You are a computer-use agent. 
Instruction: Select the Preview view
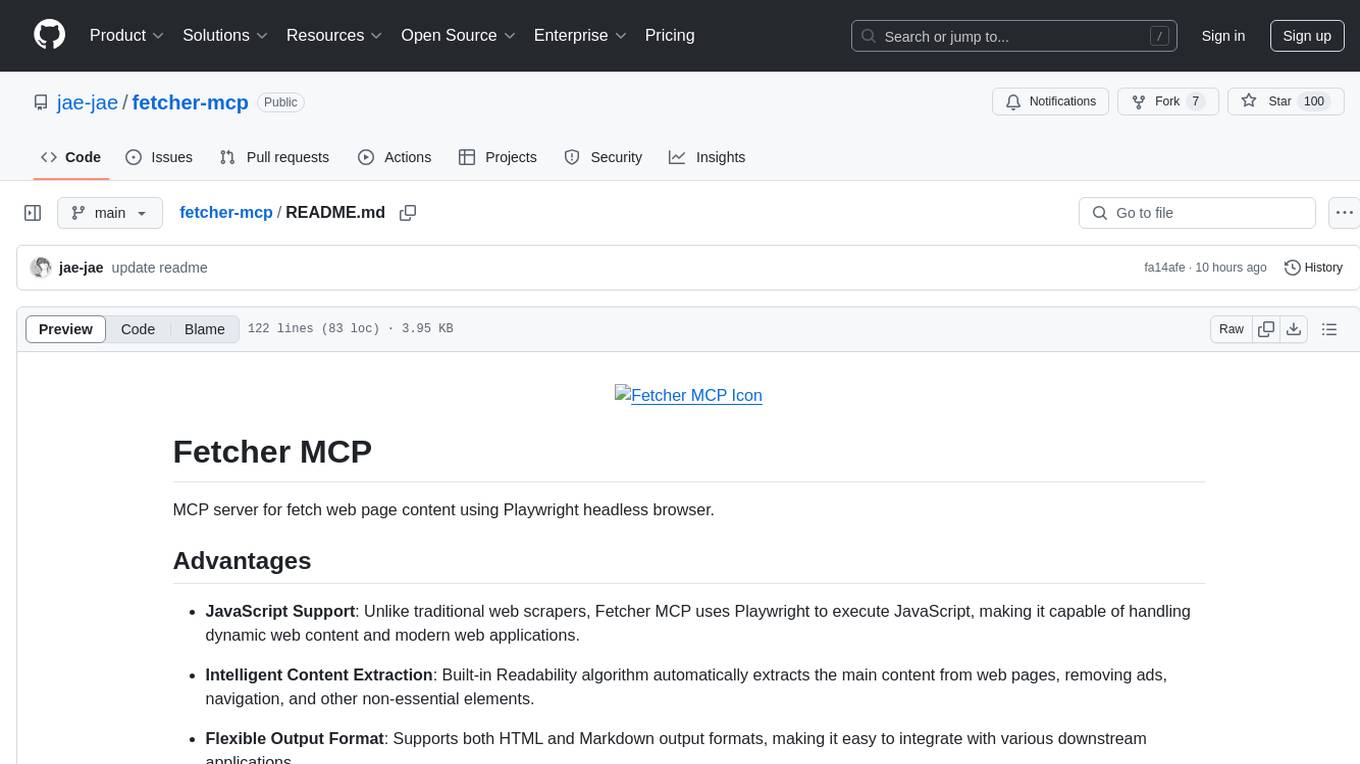tap(66, 329)
